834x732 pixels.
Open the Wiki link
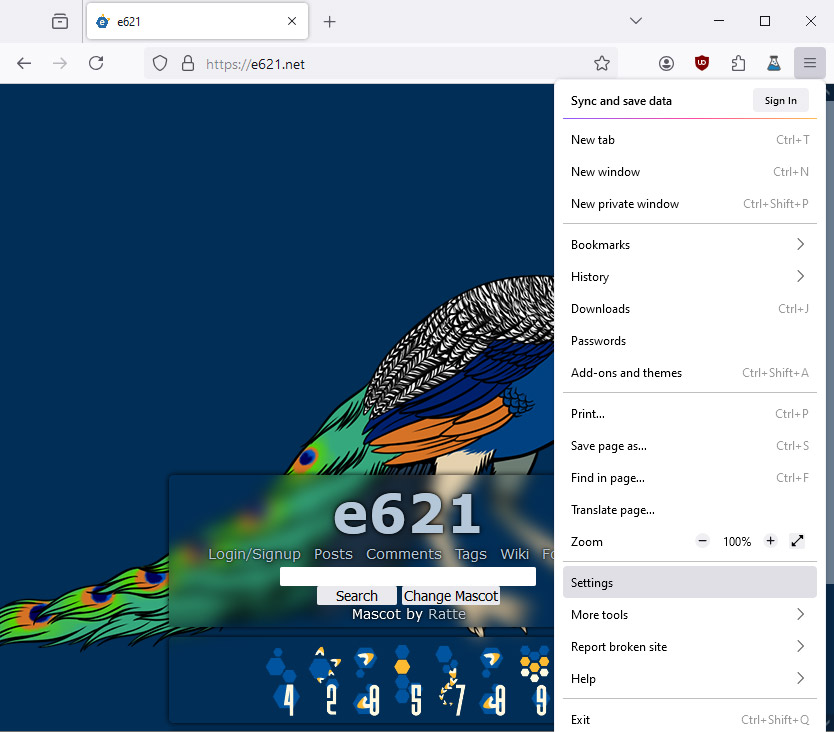[514, 554]
